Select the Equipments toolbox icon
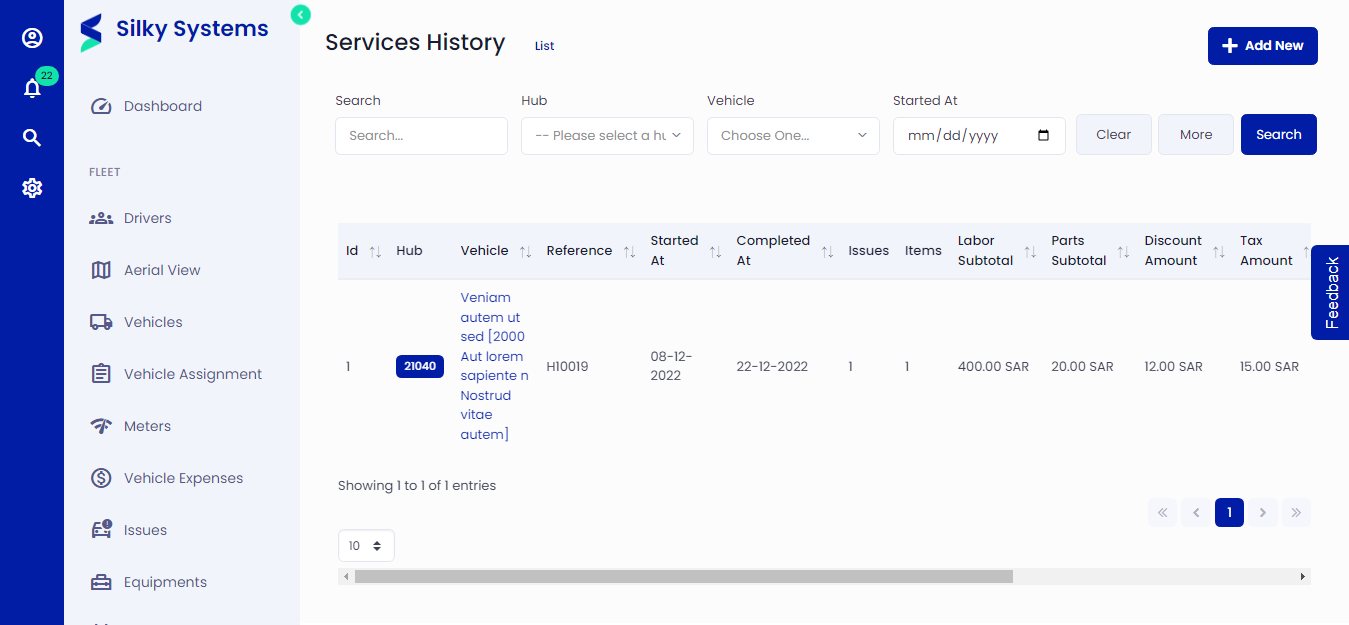Viewport: 1349px width, 625px height. coord(100,581)
